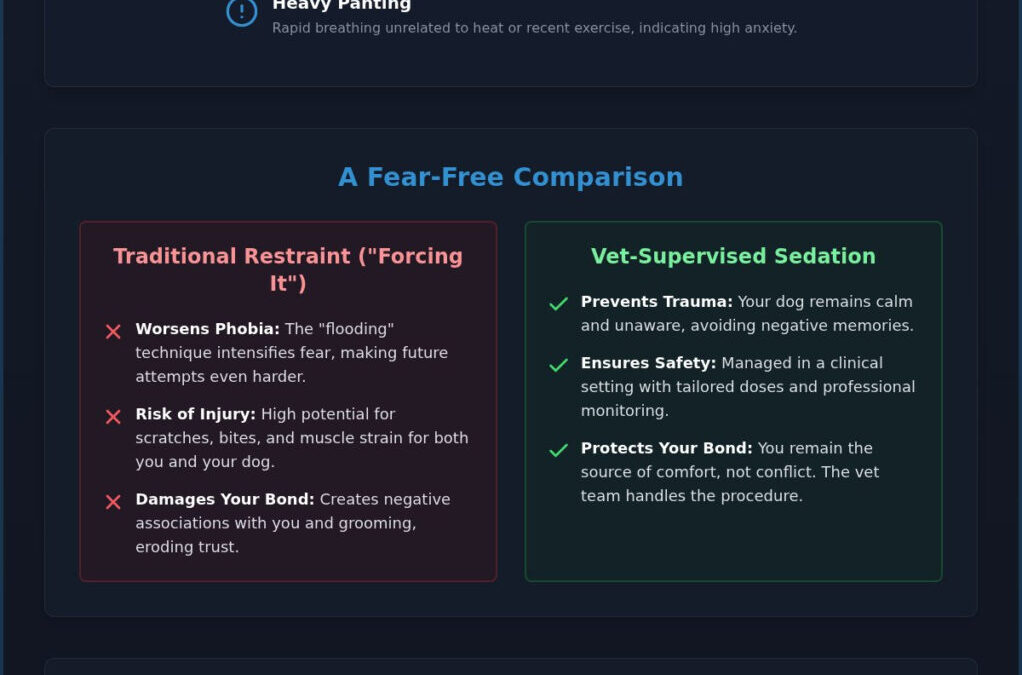This screenshot has height=675, width=1022.
Task: Click the Heavy Panting alert icon
Action: (241, 11)
